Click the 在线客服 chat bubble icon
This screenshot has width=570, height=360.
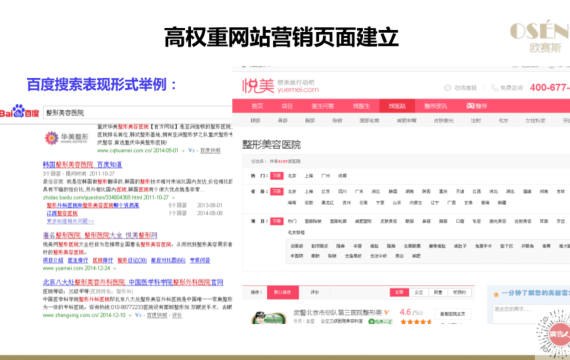point(447,88)
